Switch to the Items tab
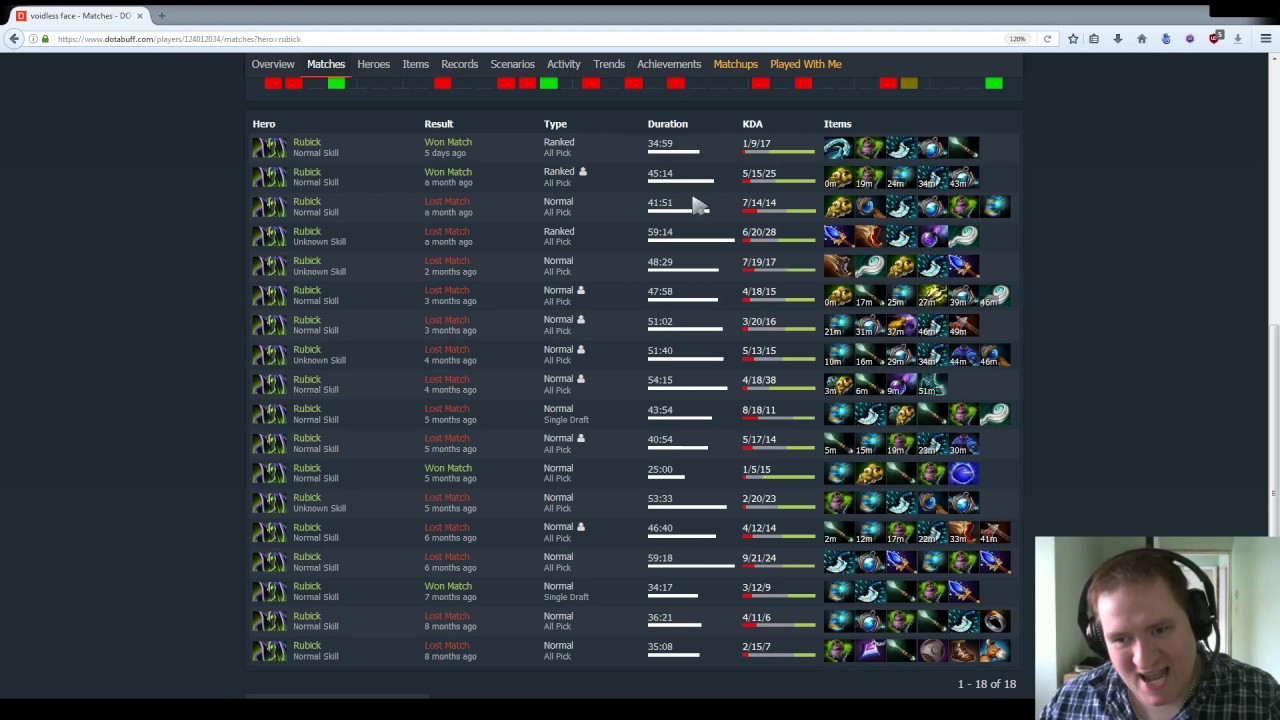 pyautogui.click(x=415, y=64)
